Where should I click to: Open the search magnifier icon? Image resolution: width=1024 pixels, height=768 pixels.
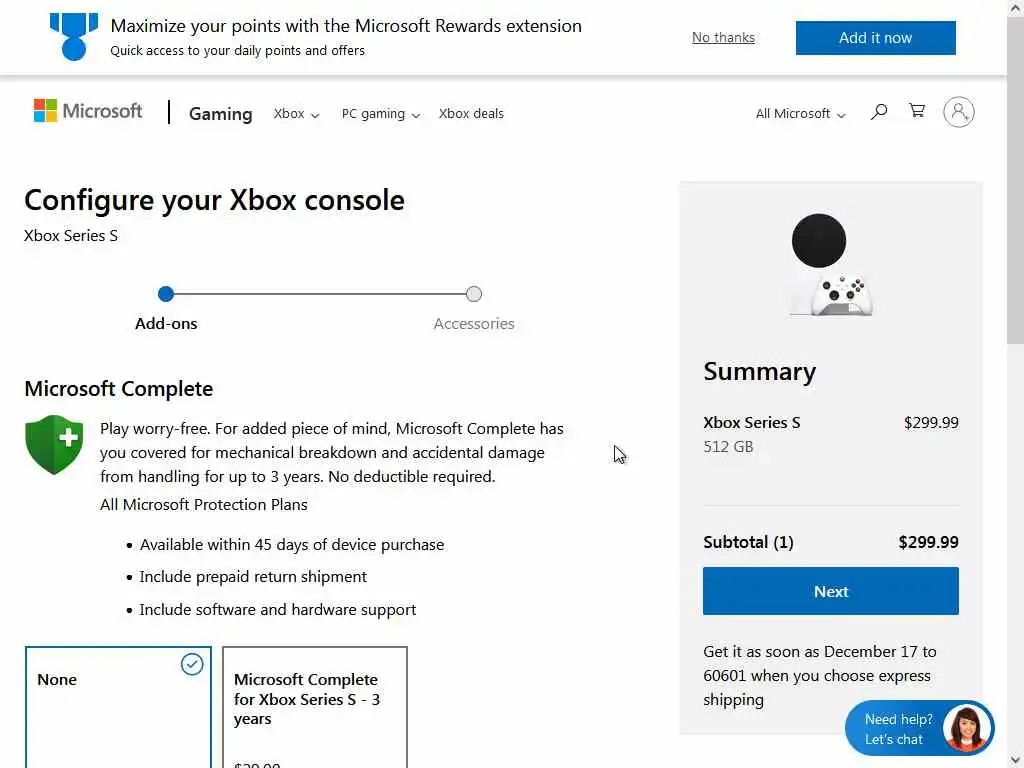coord(879,112)
